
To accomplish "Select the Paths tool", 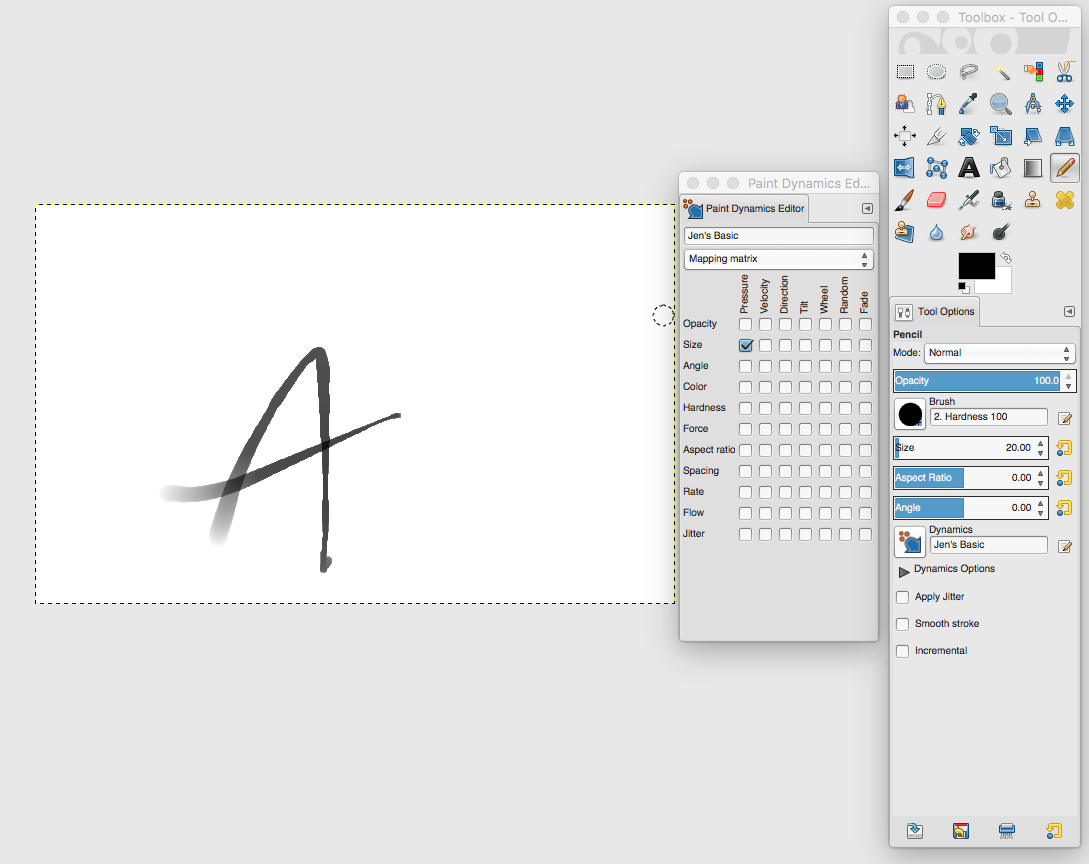I will coord(937,104).
